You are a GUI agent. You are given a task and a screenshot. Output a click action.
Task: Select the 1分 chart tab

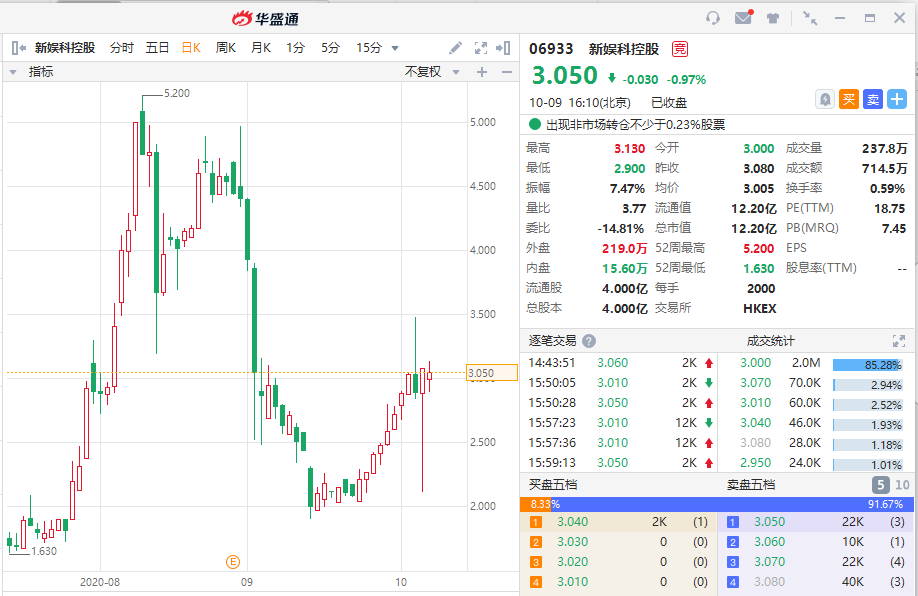(x=295, y=48)
